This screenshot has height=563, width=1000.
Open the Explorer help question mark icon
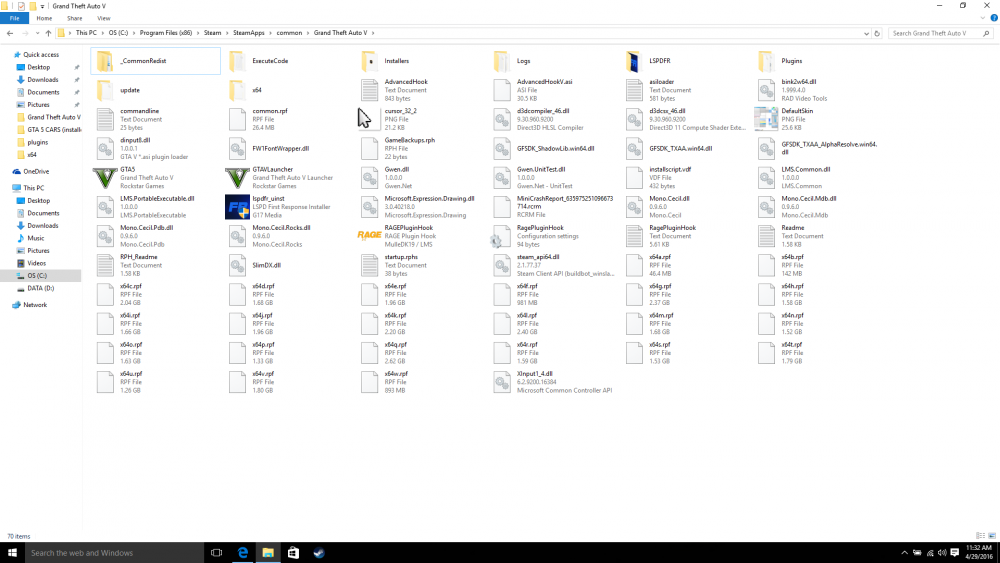pyautogui.click(x=994, y=18)
